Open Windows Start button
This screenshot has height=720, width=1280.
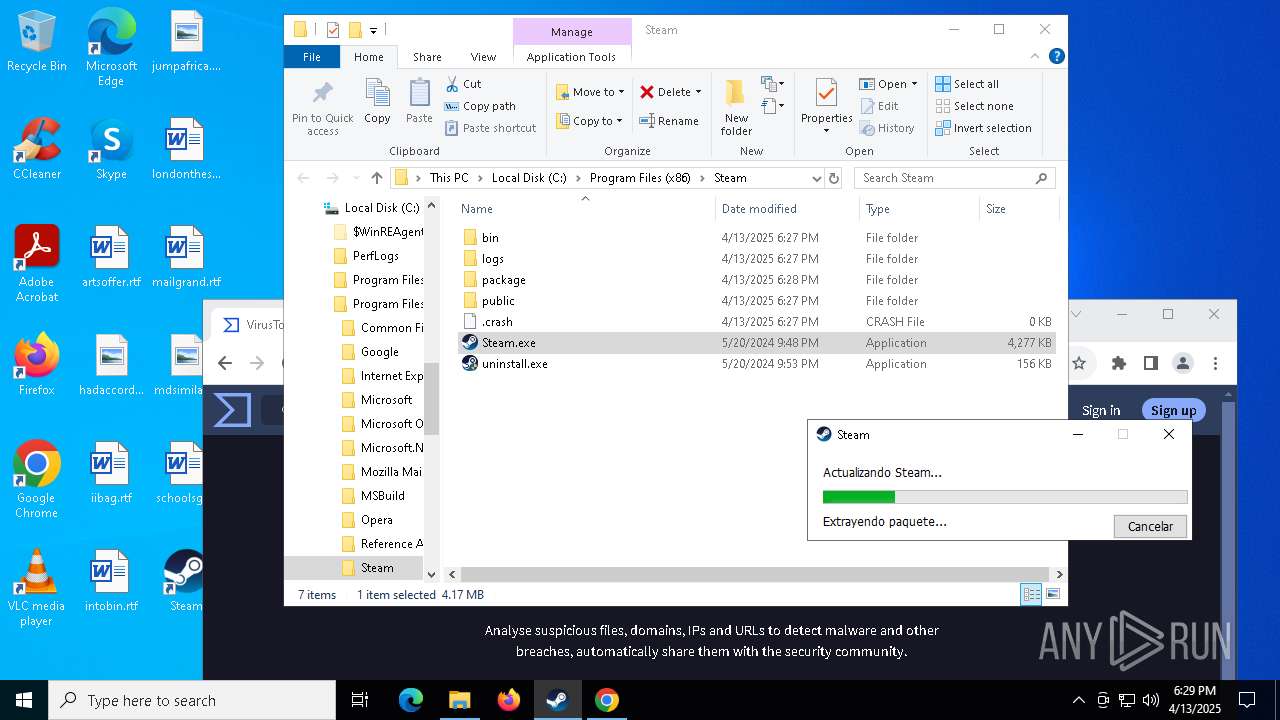[24, 700]
